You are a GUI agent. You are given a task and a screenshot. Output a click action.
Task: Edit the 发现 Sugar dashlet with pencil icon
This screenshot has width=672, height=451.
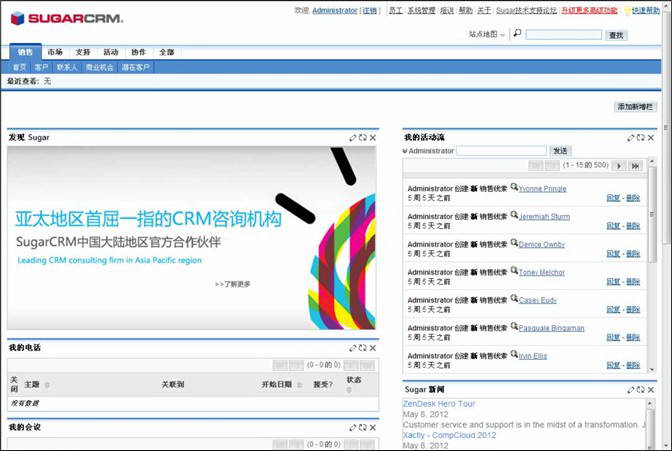click(353, 138)
